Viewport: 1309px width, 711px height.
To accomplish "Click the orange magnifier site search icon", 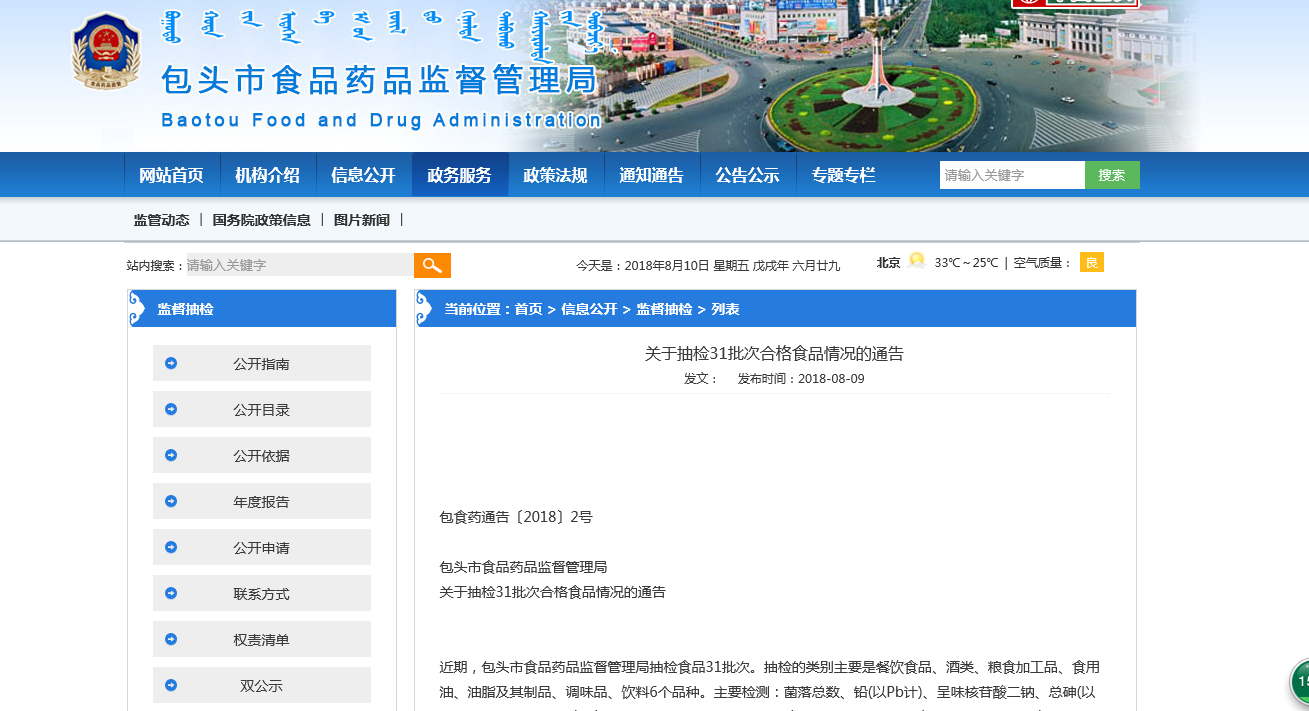I will 432,265.
